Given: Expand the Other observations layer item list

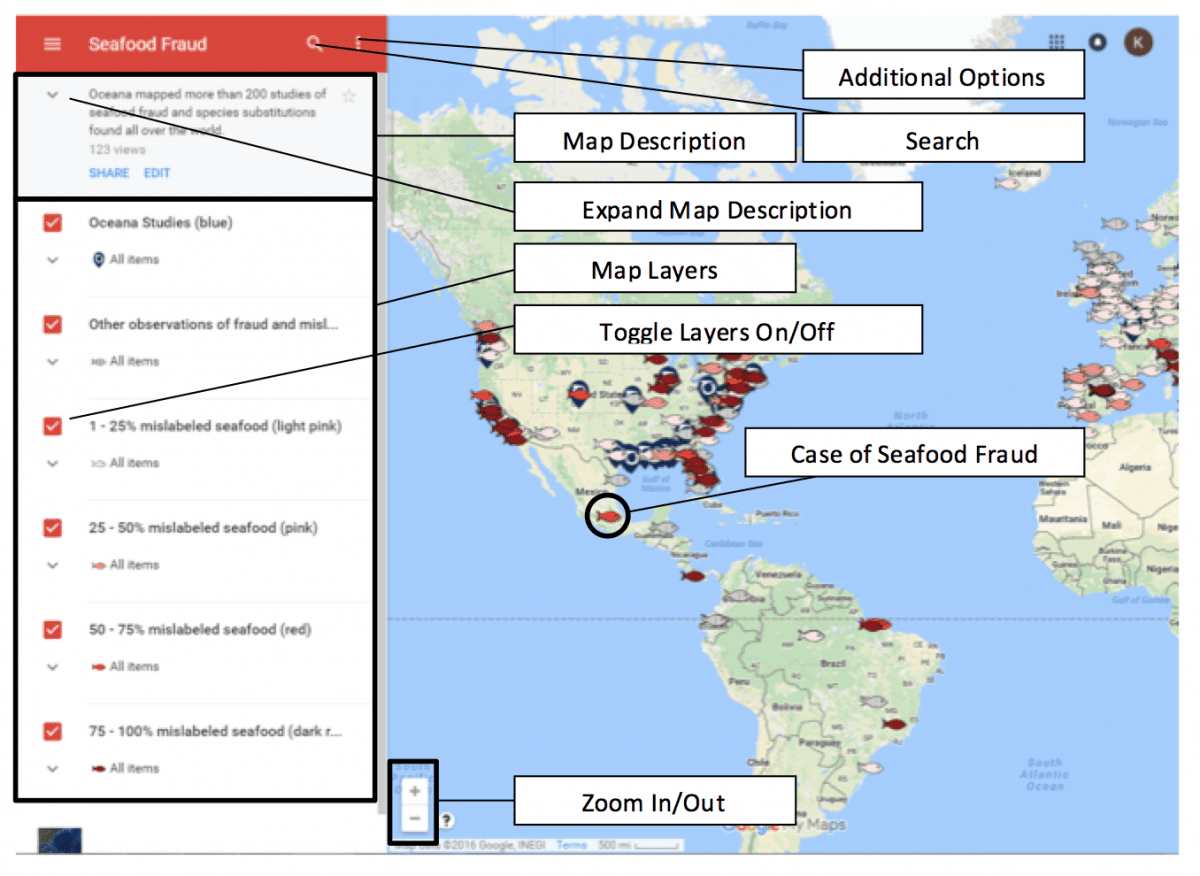Looking at the screenshot, I should click(53, 362).
